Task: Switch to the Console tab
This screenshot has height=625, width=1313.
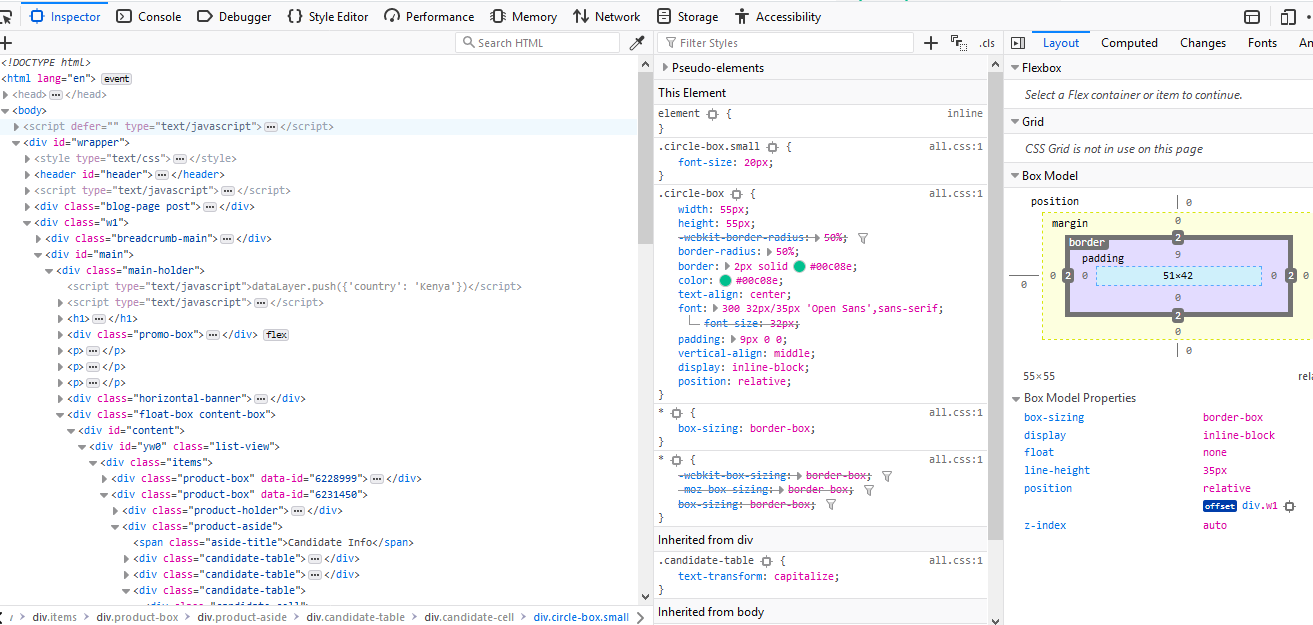Action: (x=149, y=17)
